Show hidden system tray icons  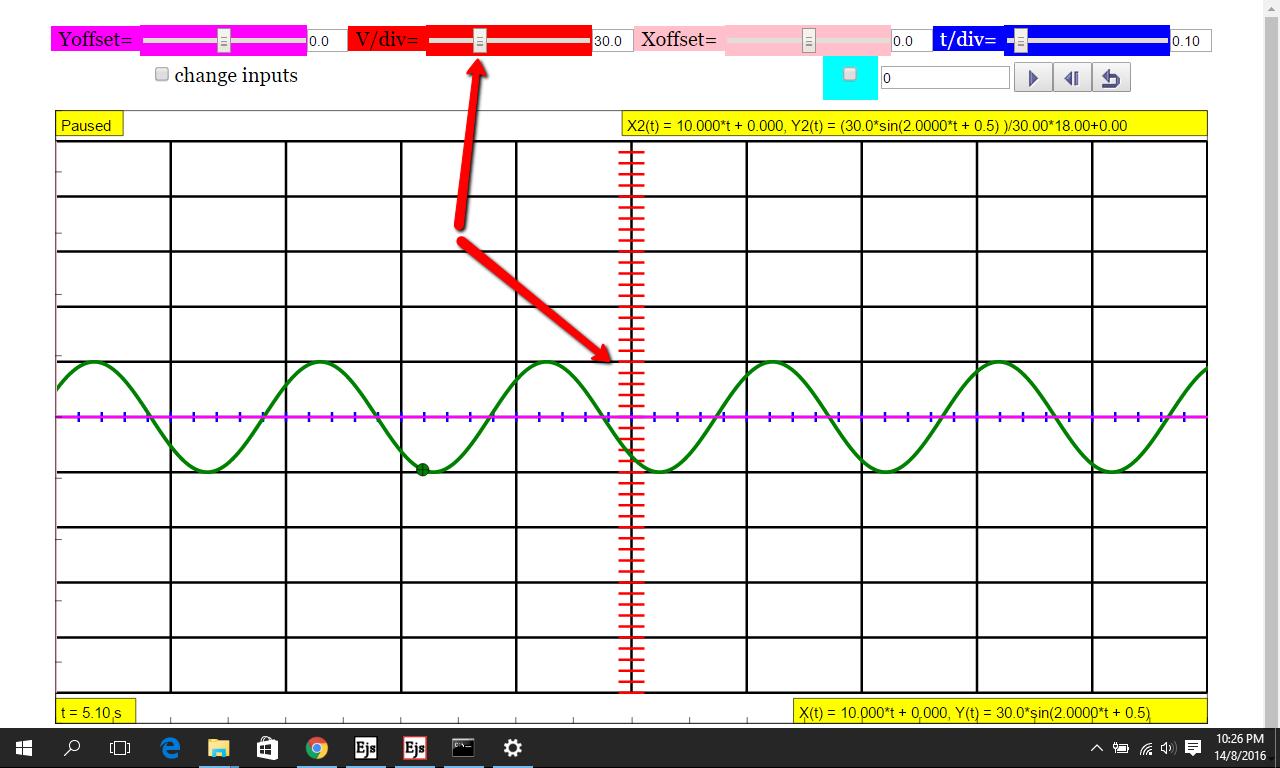point(1097,748)
